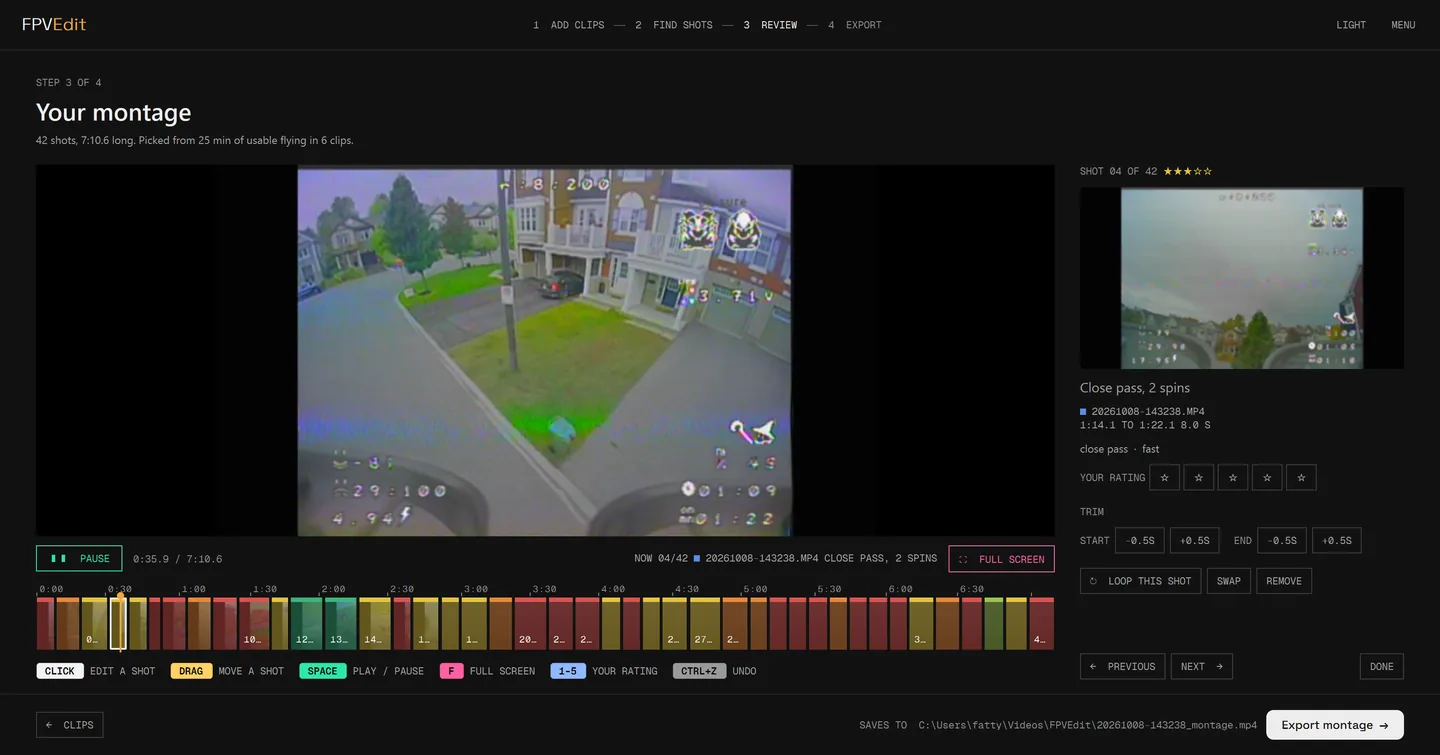Select red timeline shot labeled 20
Screen dimensions: 1440x755
[x=530, y=624]
